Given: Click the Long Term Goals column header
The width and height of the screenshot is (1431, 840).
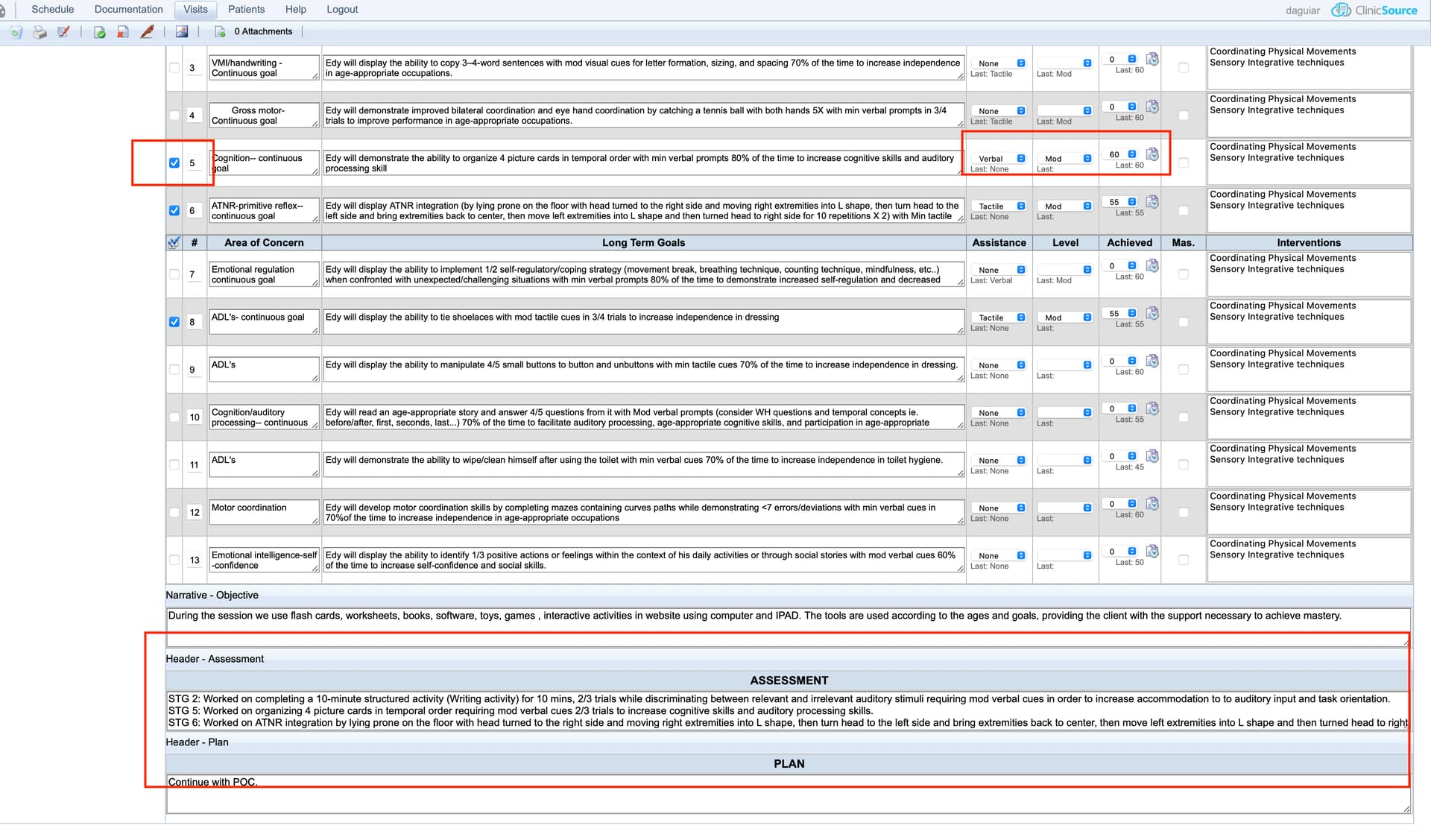Looking at the screenshot, I should 643,242.
